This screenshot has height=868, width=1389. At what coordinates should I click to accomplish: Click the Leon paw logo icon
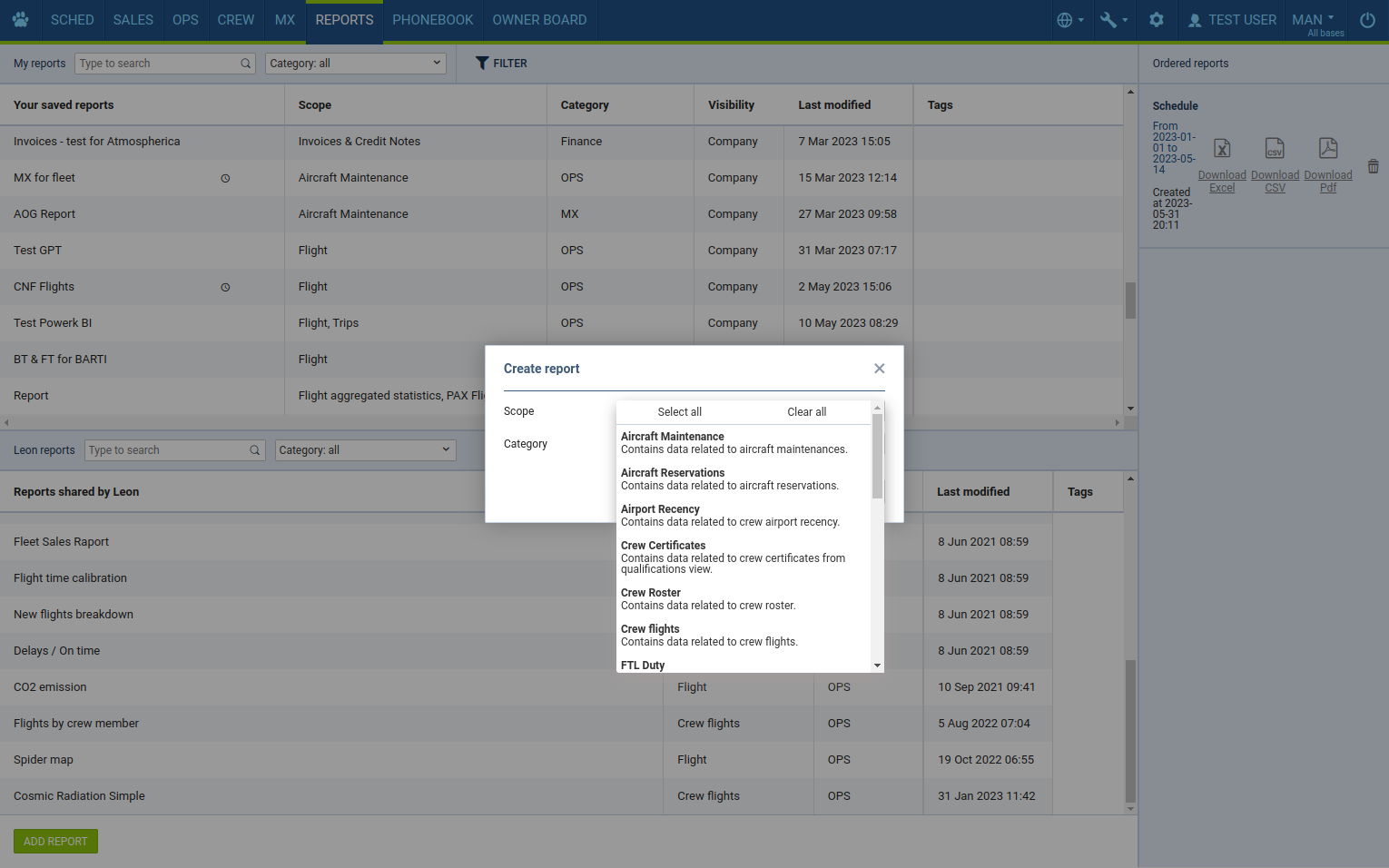(x=21, y=20)
